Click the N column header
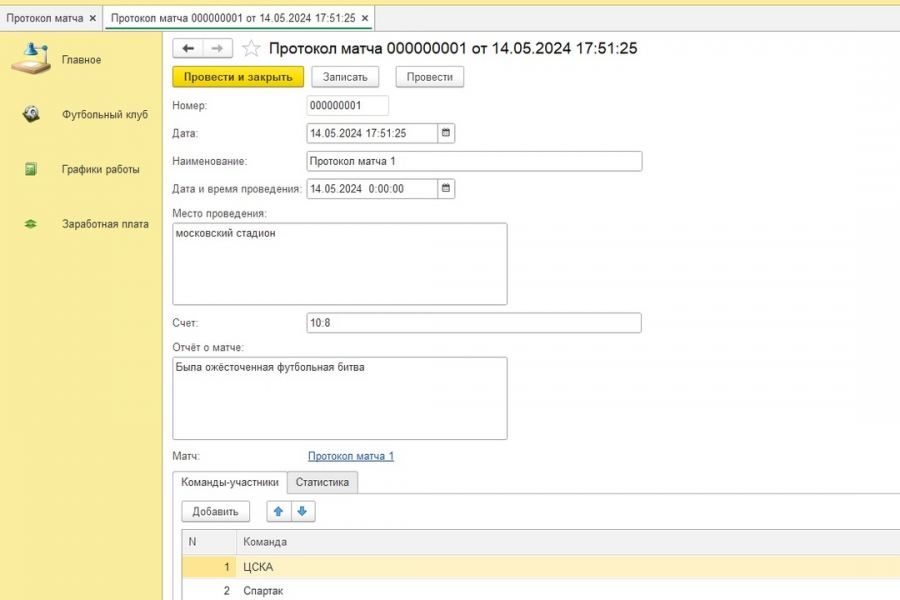This screenshot has height=600, width=900. point(209,542)
